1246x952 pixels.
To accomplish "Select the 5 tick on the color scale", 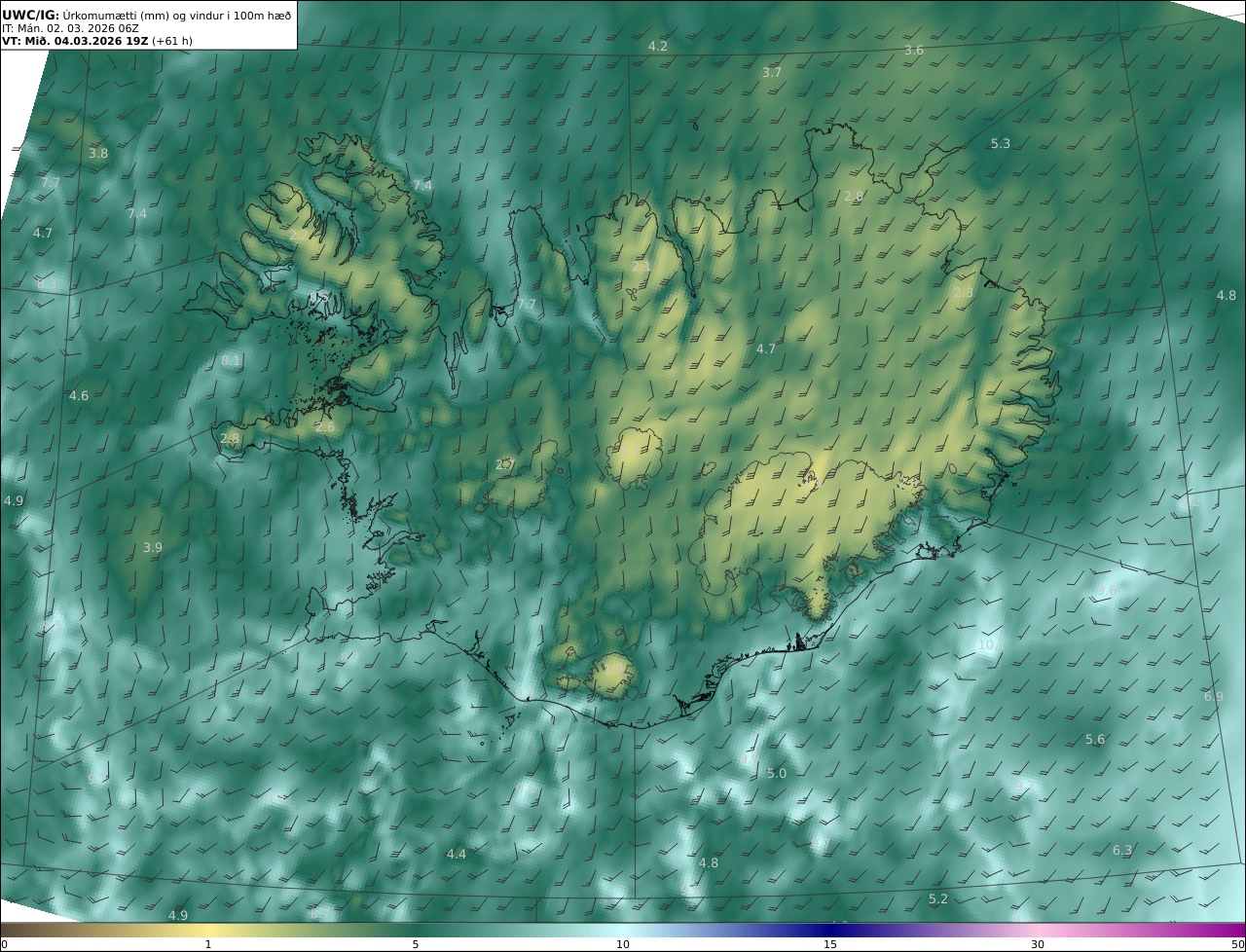I will (416, 944).
